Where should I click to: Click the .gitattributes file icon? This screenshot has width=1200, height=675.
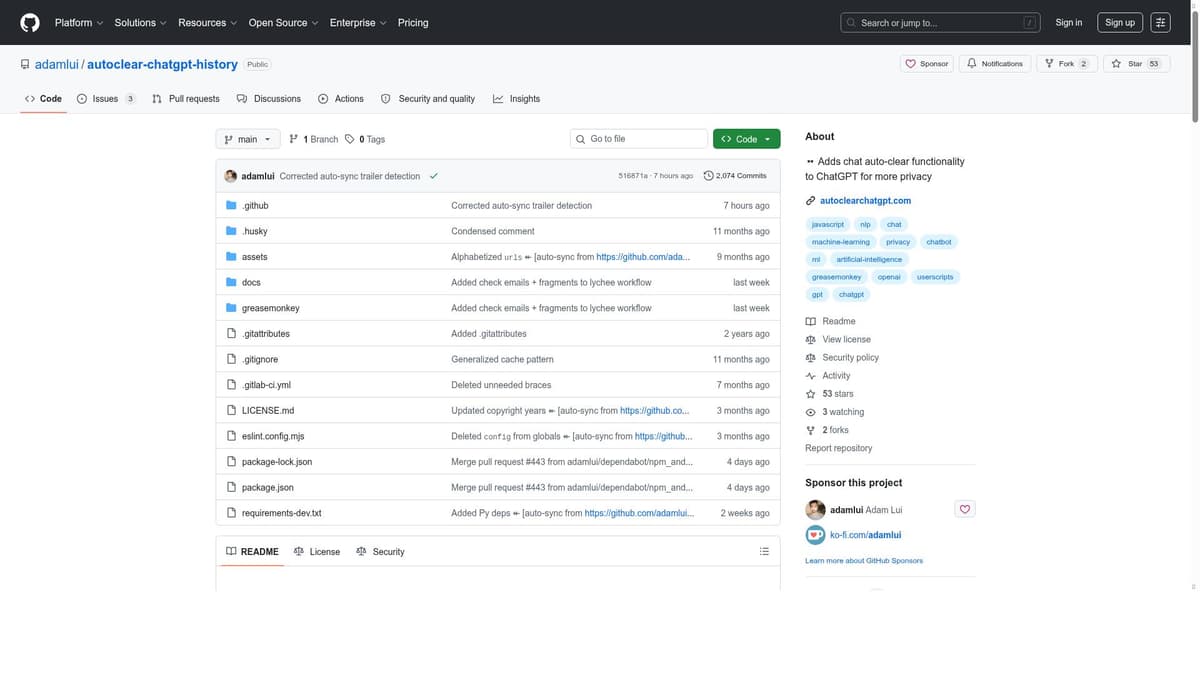coord(231,333)
